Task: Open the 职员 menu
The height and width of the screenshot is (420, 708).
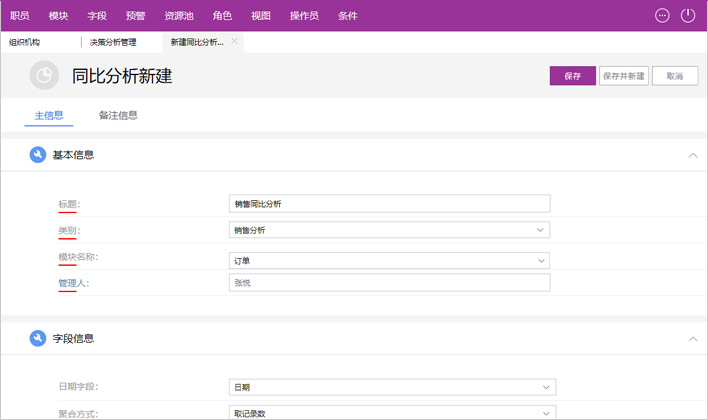Action: (20, 16)
